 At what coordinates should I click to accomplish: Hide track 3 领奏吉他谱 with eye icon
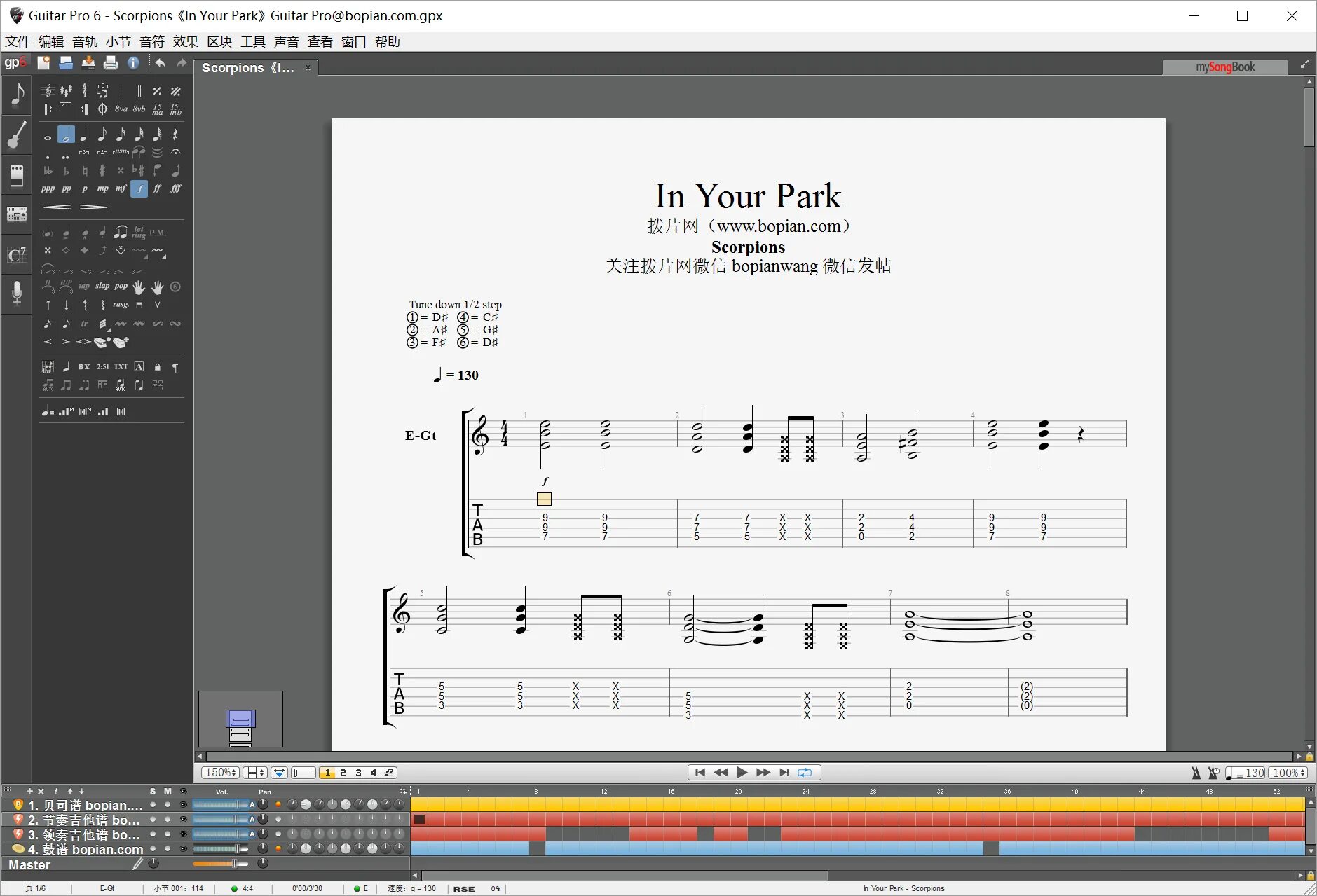(x=184, y=834)
